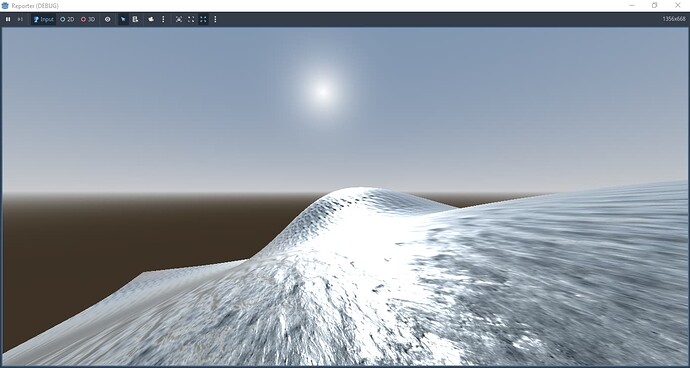Close the Reporter debug window
Screen dimensions: 690x368
tap(678, 6)
